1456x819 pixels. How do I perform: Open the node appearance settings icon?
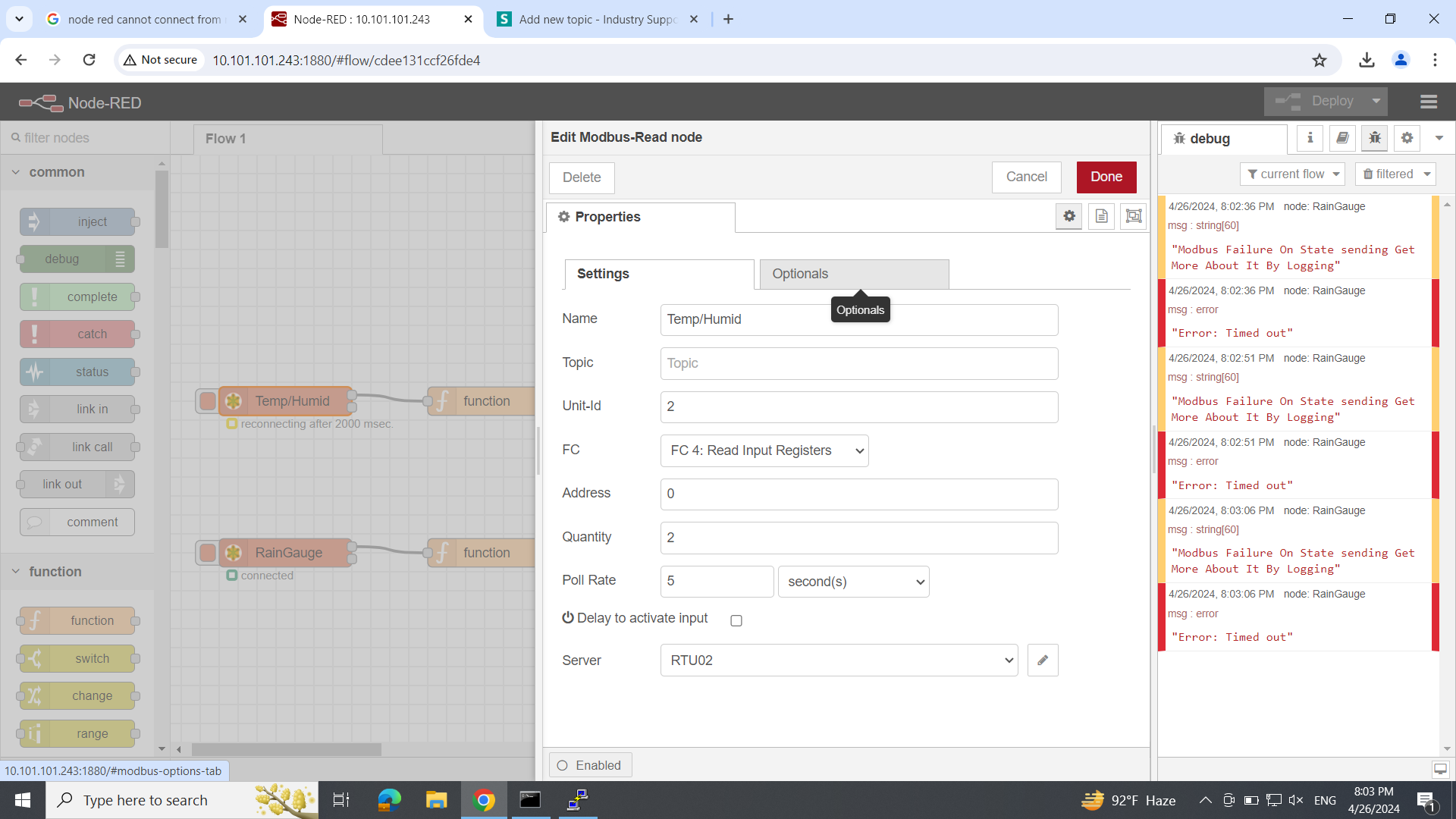(x=1133, y=216)
